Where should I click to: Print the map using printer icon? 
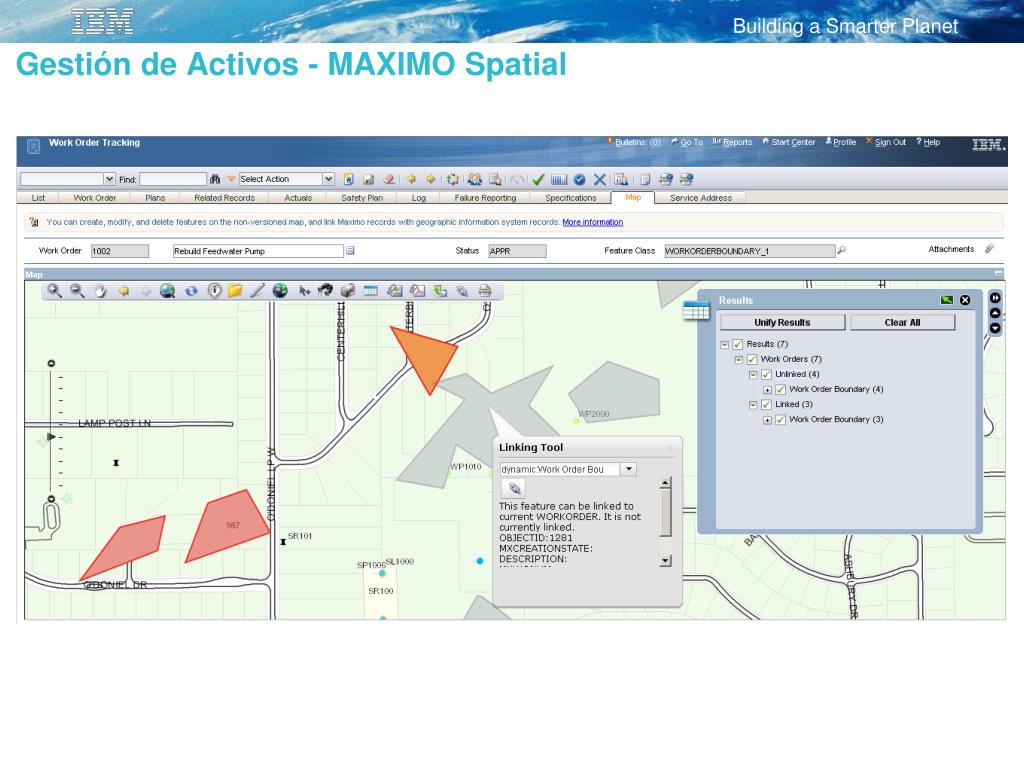(485, 291)
